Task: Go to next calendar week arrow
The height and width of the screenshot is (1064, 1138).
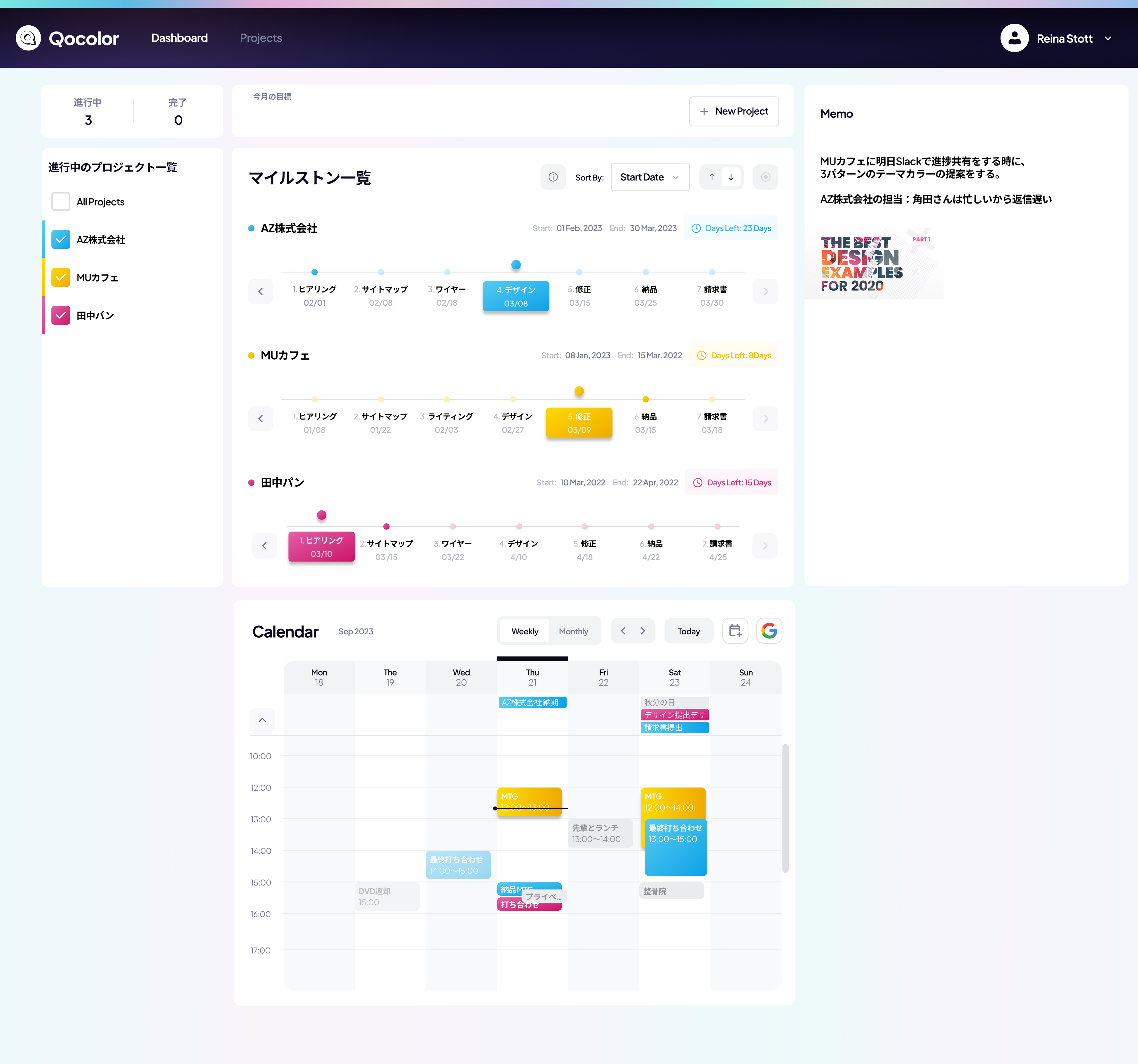Action: [x=643, y=631]
